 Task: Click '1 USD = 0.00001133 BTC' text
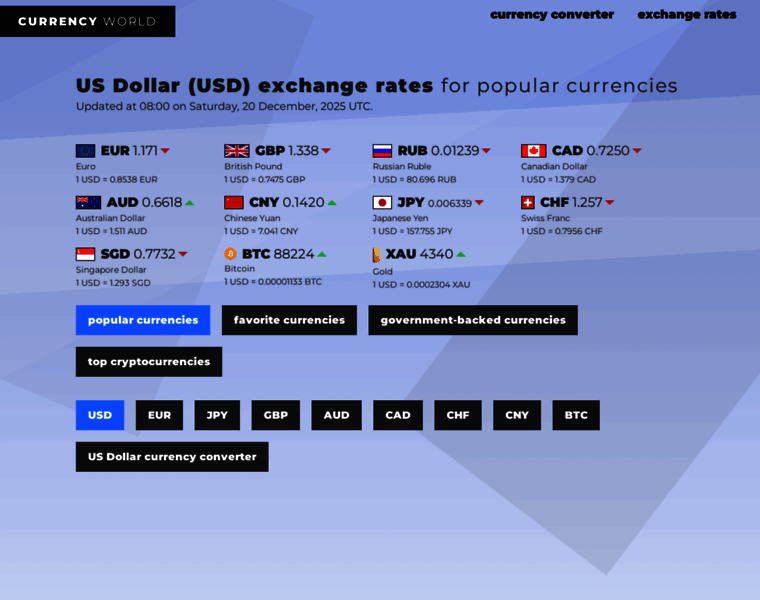click(273, 282)
